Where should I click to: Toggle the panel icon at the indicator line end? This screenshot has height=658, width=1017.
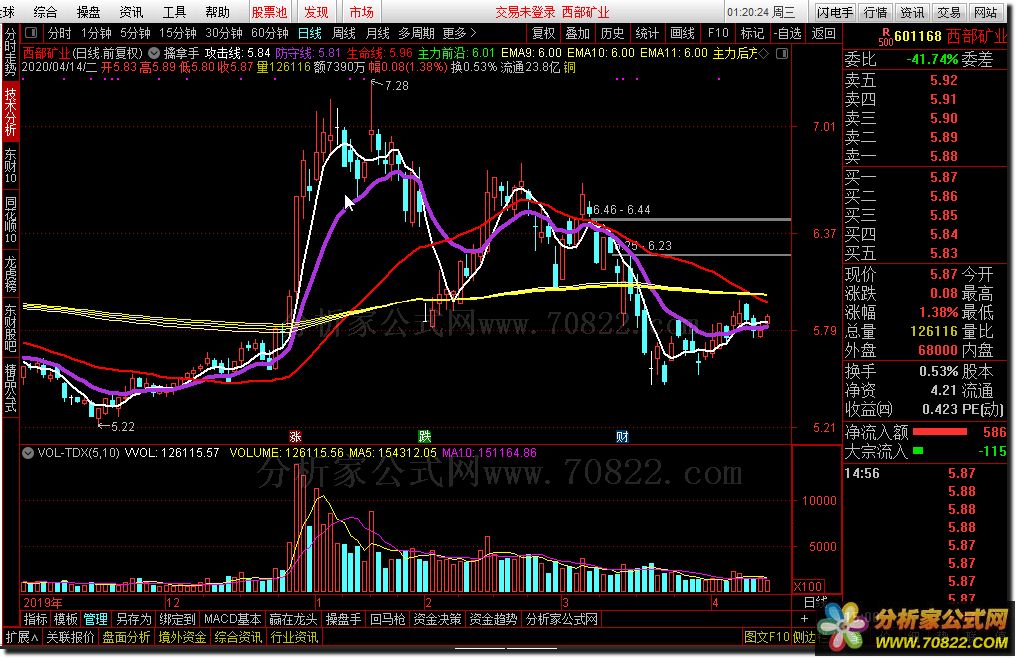pyautogui.click(x=782, y=53)
